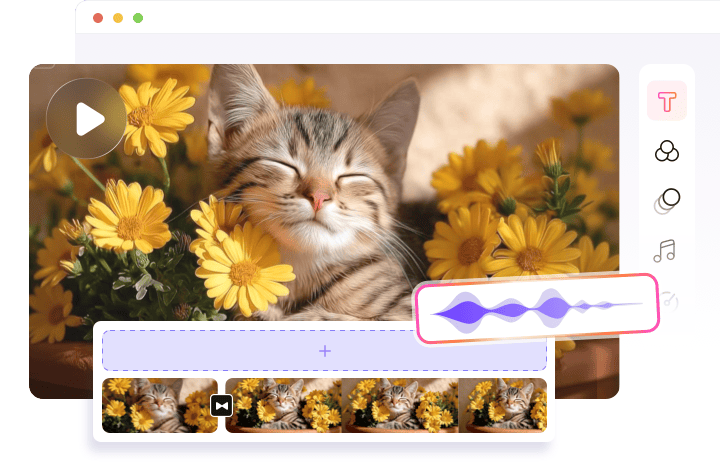Click the purple audio waveform card
This screenshot has height=462, width=720.
[537, 308]
